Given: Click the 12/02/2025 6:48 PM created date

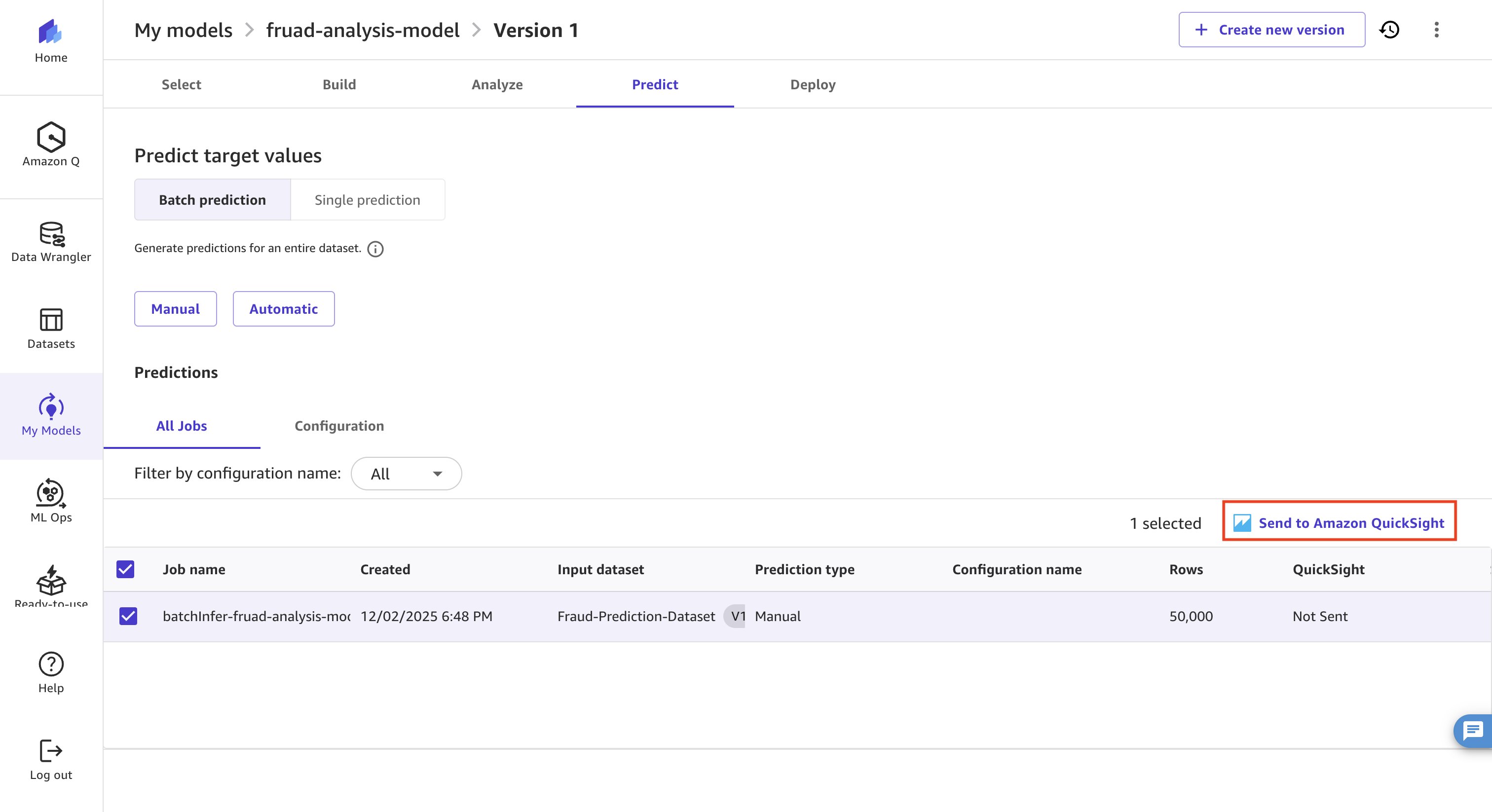Looking at the screenshot, I should [x=426, y=616].
